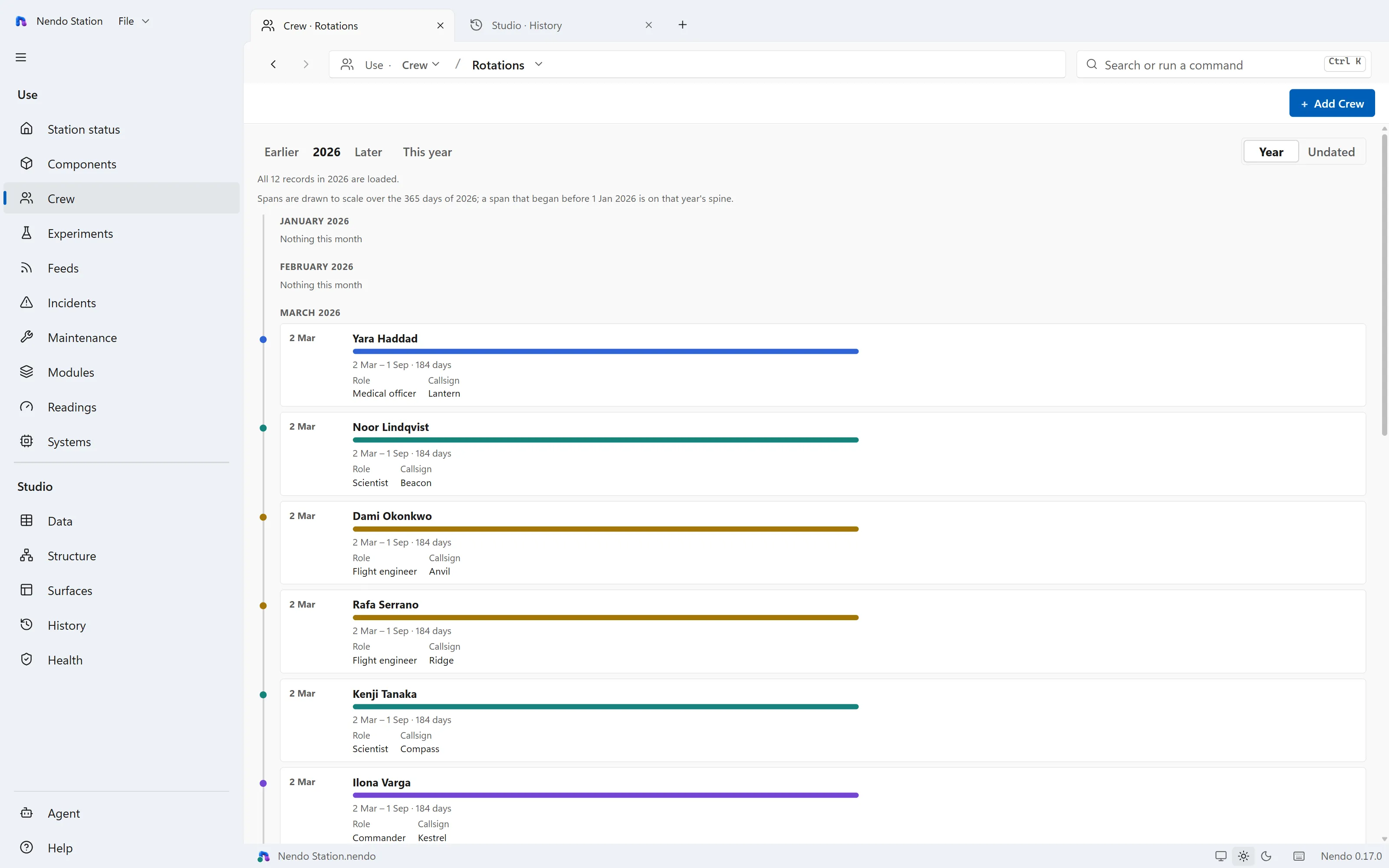Open Studio Health in sidebar
The height and width of the screenshot is (868, 1389).
[122, 660]
